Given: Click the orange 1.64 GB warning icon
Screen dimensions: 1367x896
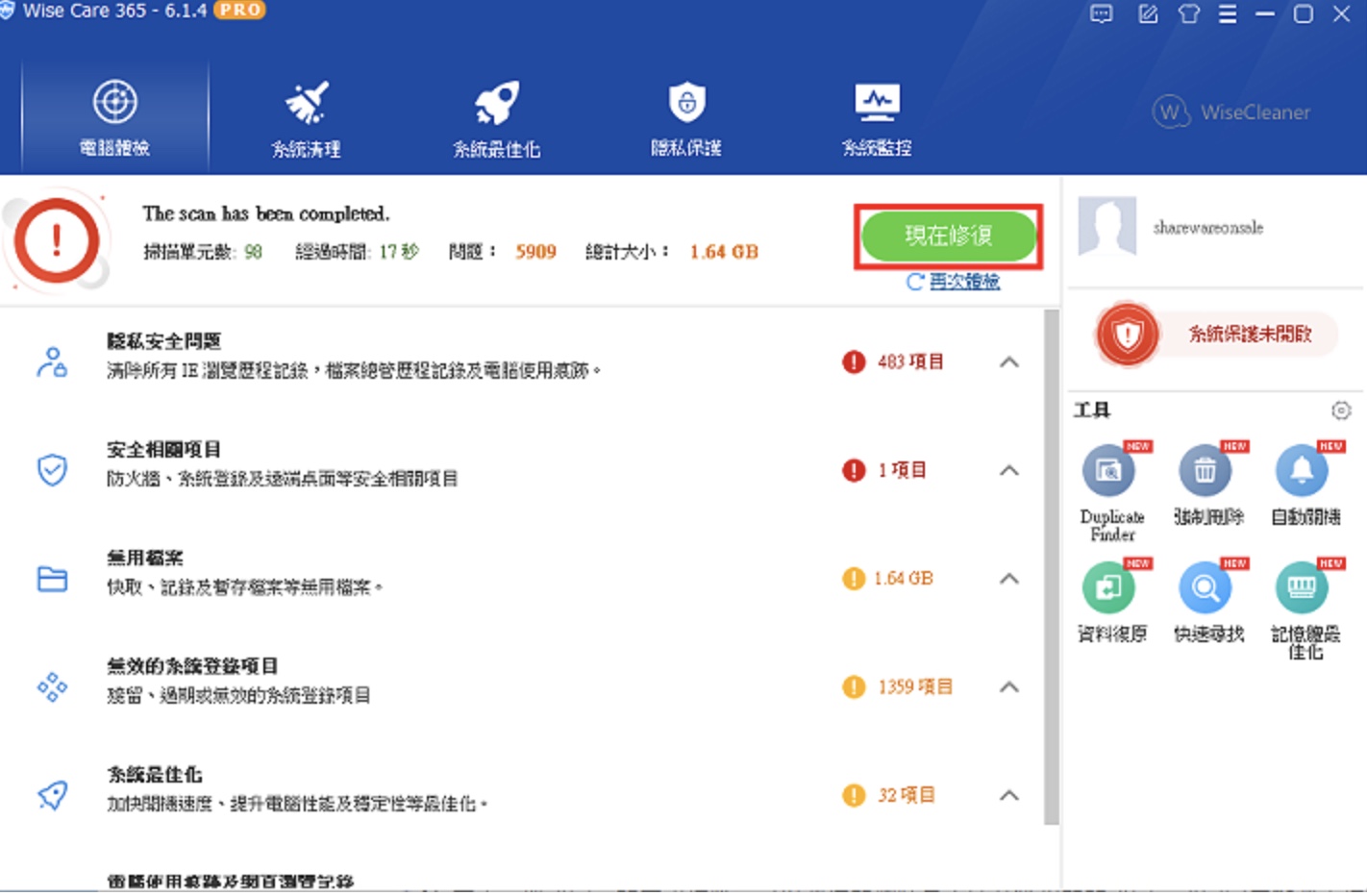Looking at the screenshot, I should [854, 579].
